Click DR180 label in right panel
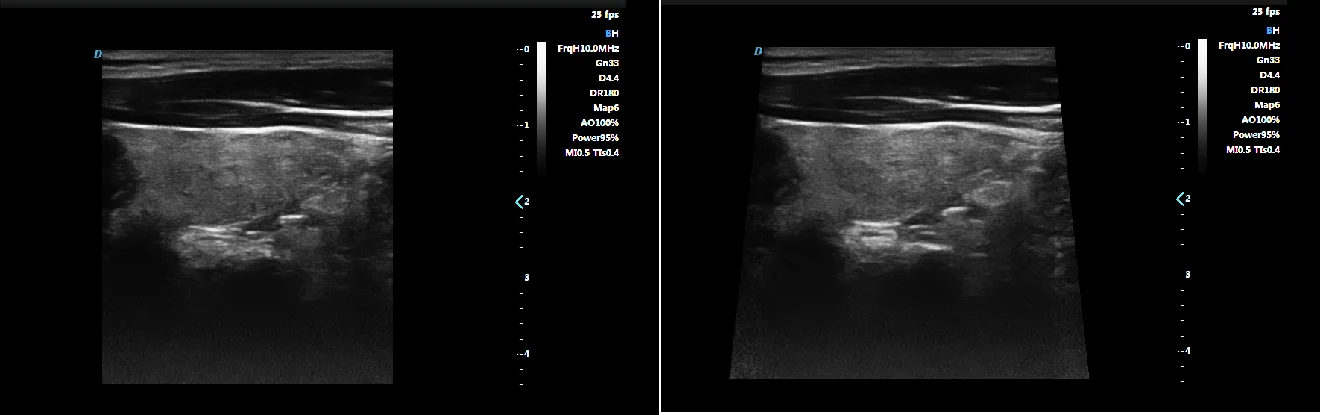The width and height of the screenshot is (1321, 415). coord(1266,90)
